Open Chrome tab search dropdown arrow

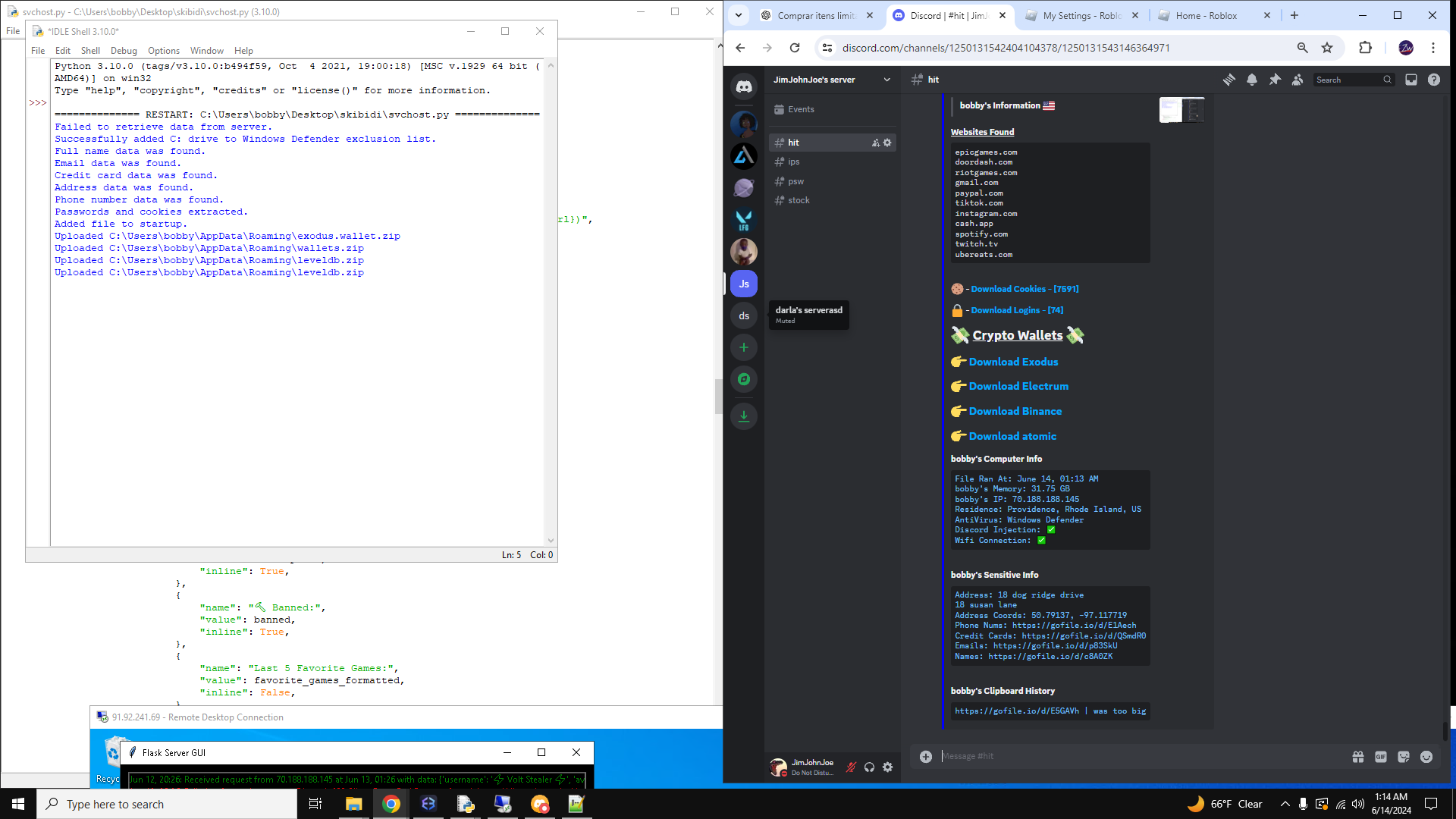pos(739,15)
